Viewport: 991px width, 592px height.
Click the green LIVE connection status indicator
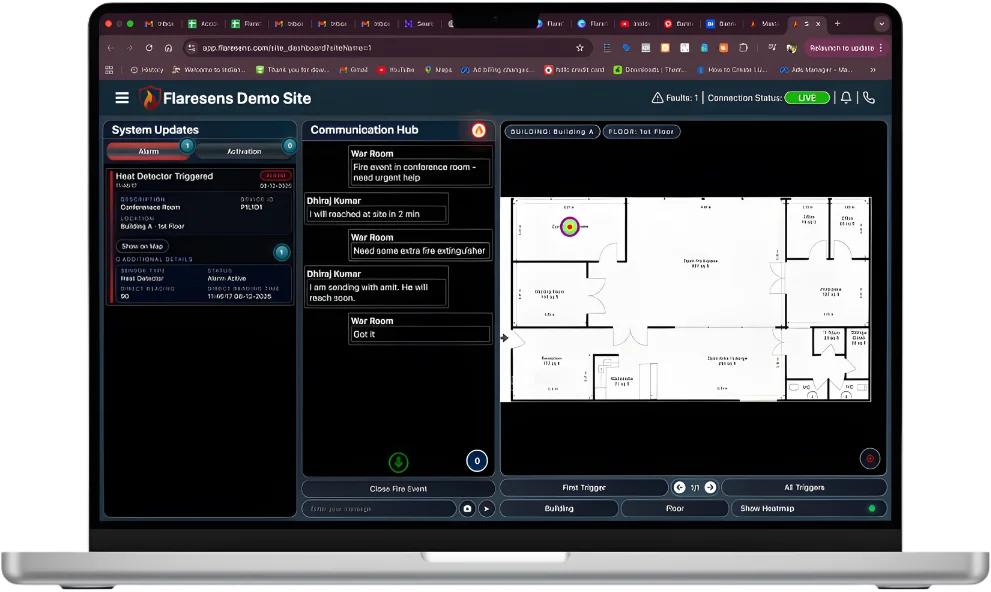(x=807, y=98)
